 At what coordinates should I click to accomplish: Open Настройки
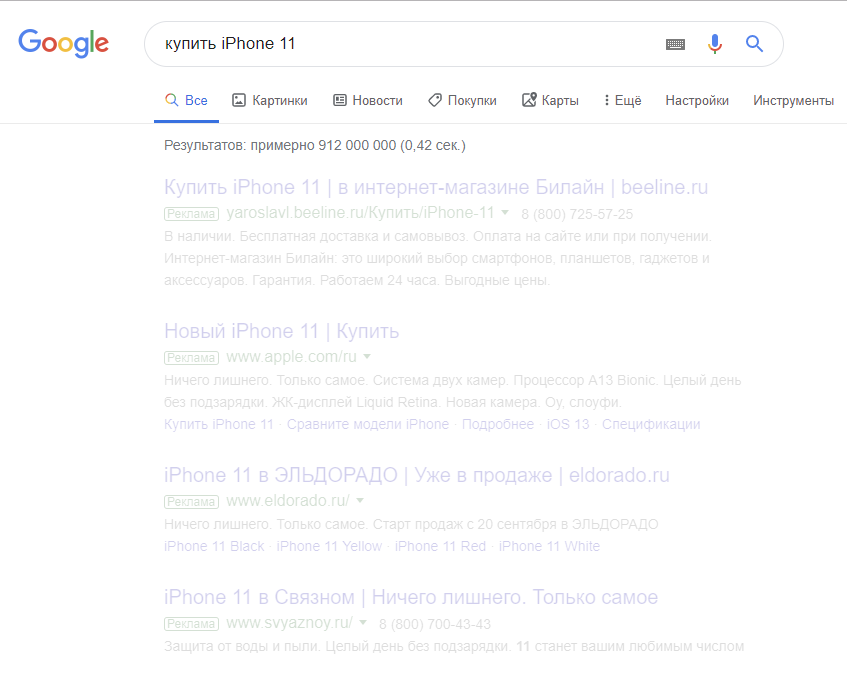pyautogui.click(x=697, y=100)
